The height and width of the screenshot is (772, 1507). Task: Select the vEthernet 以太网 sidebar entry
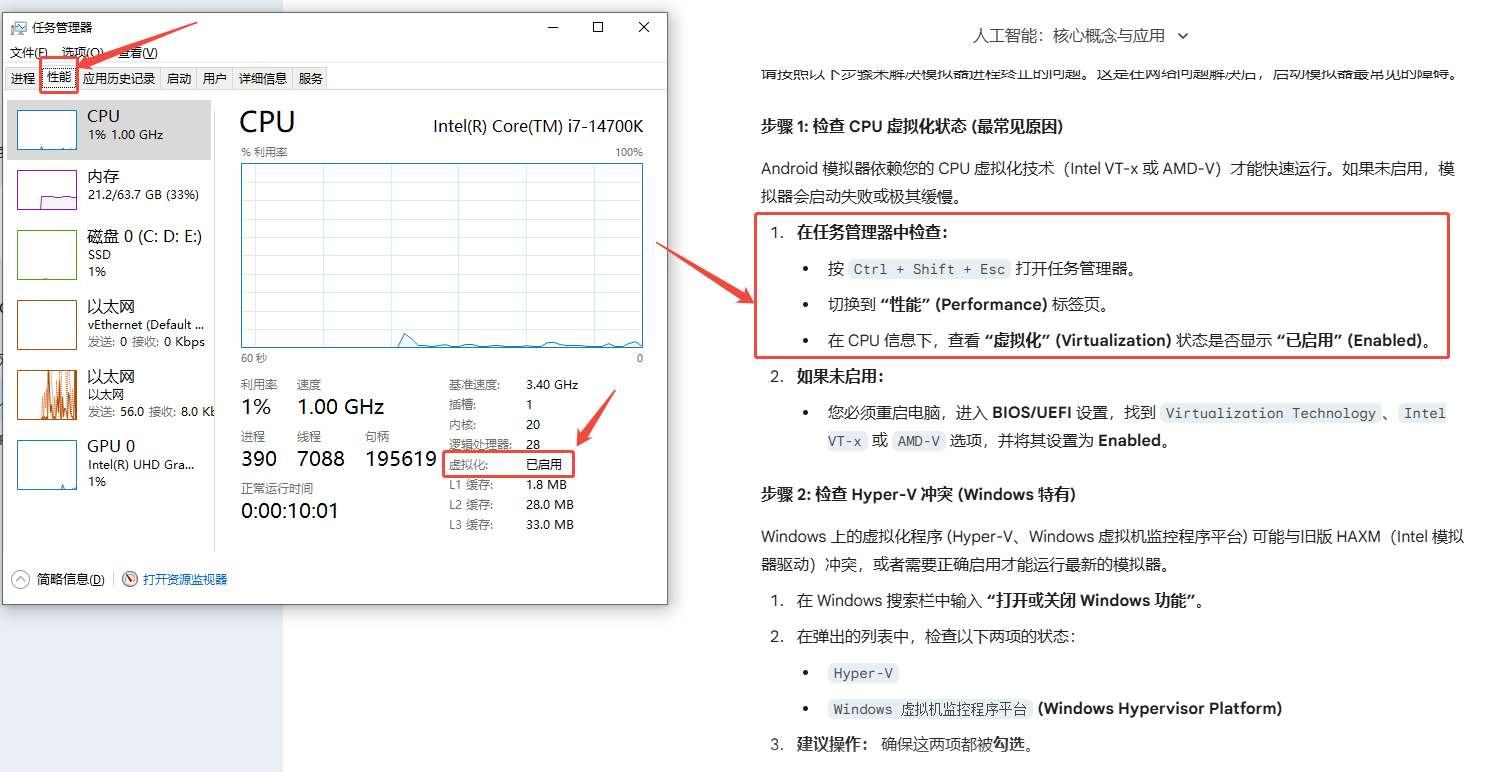tap(110, 324)
